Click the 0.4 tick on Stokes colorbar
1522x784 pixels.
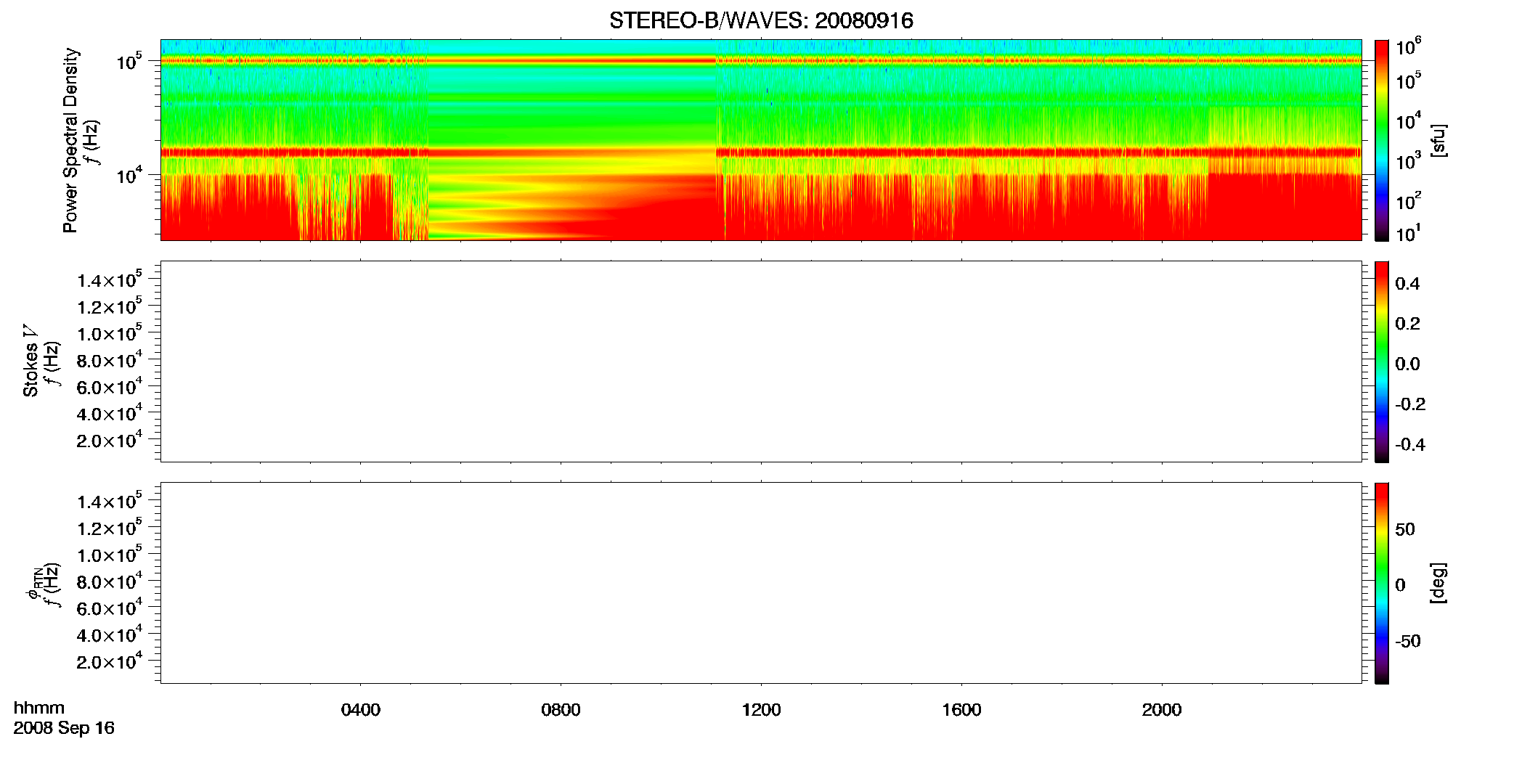[1407, 284]
